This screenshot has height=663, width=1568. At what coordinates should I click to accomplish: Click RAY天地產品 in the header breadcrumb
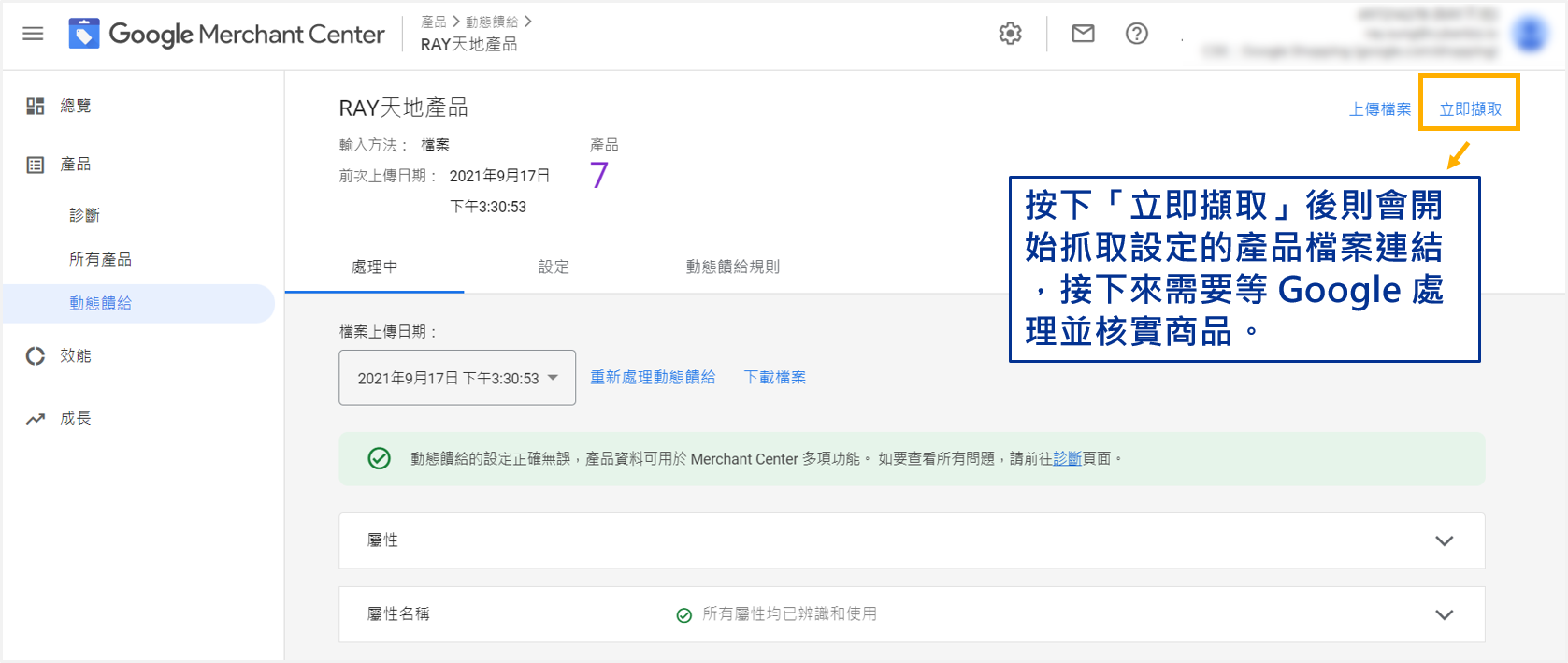click(x=468, y=44)
